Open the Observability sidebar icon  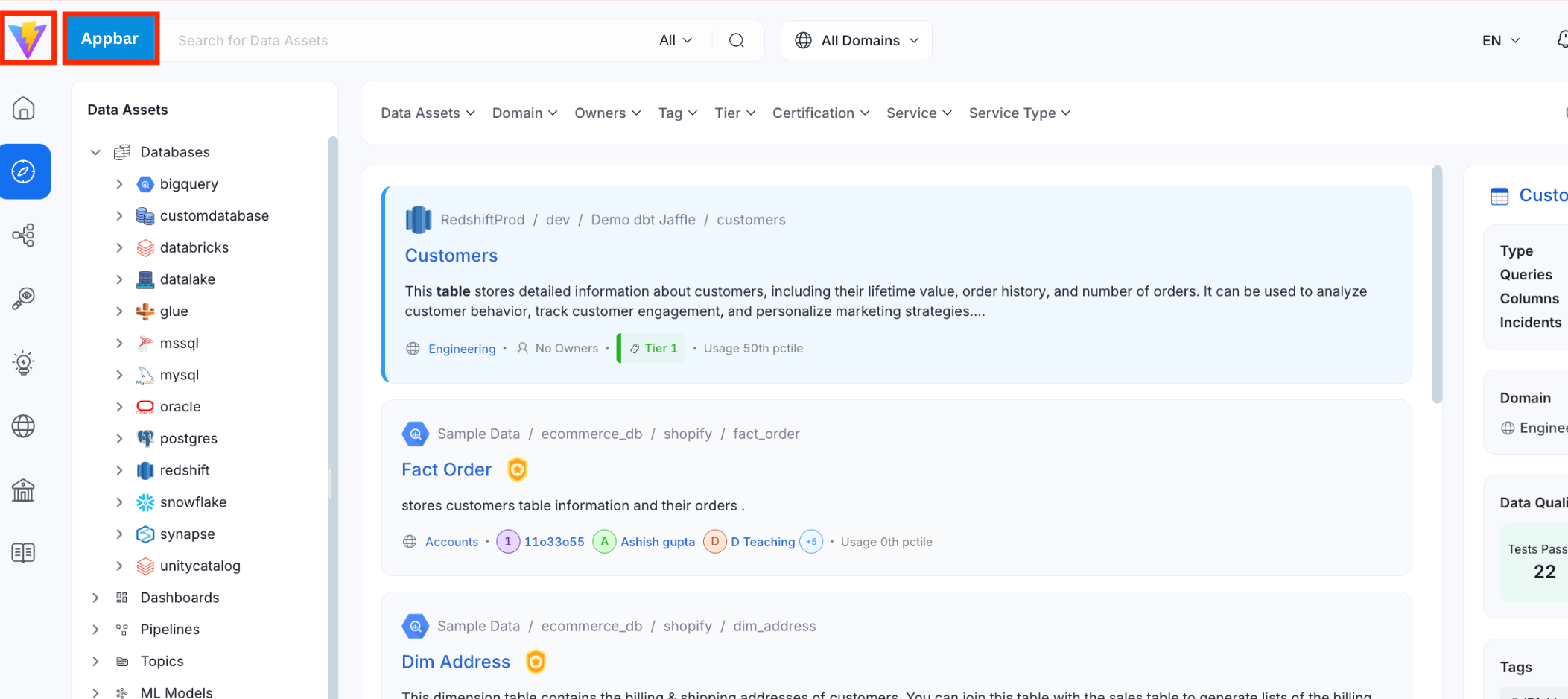coord(24,299)
